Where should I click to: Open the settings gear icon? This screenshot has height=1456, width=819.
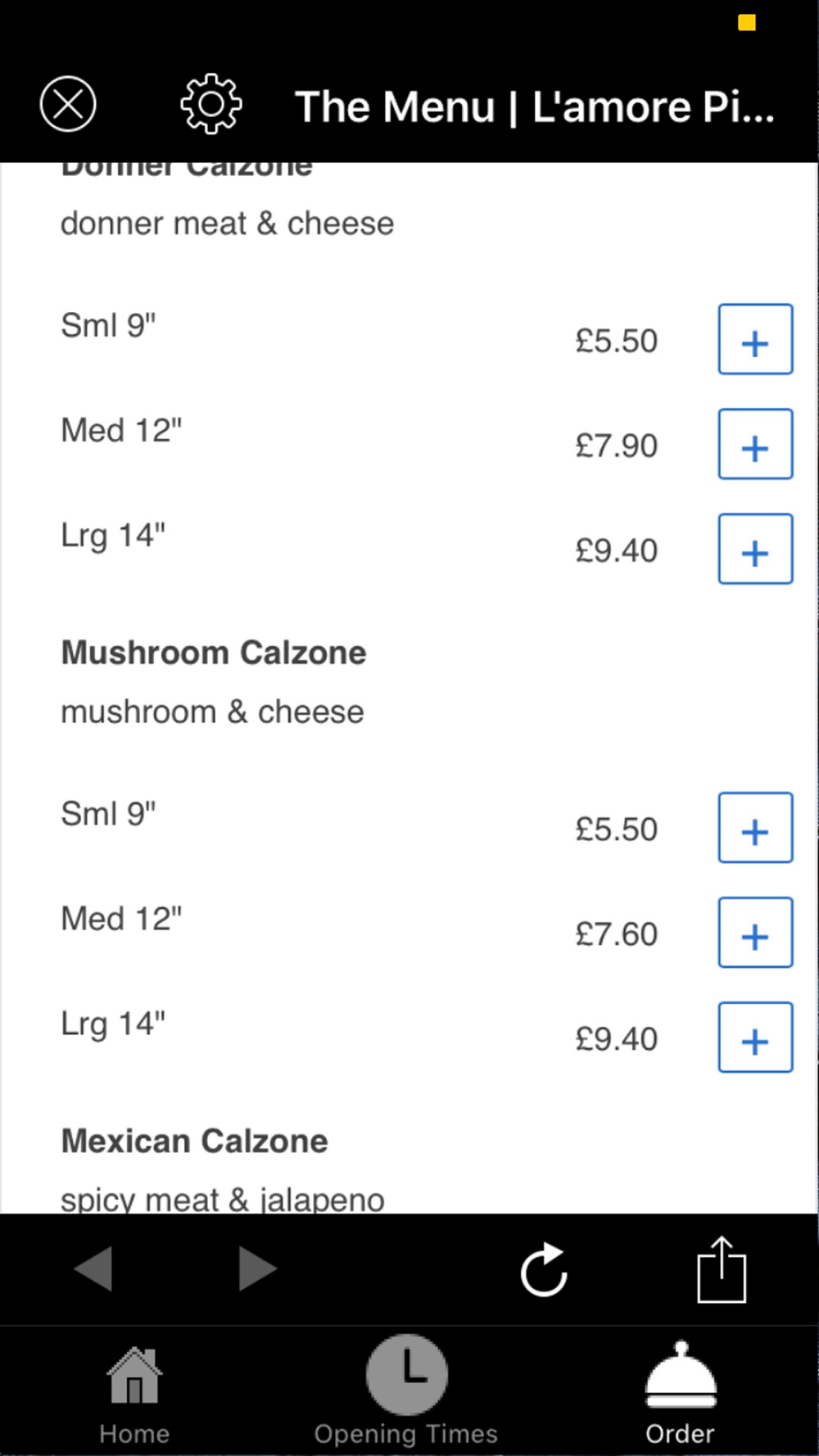coord(211,104)
